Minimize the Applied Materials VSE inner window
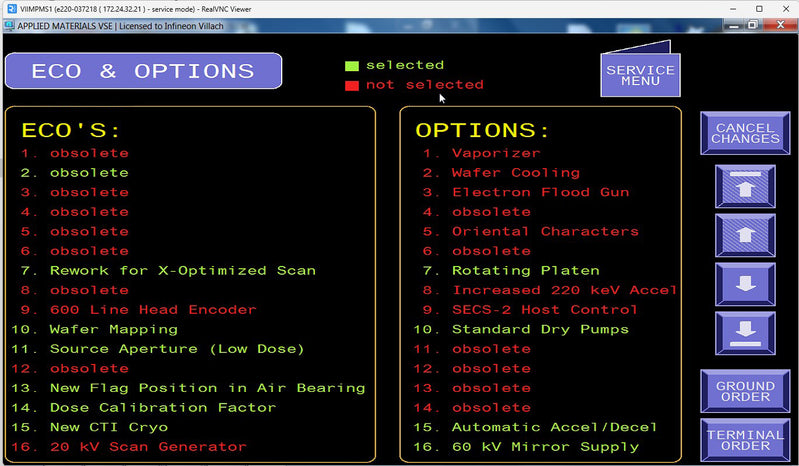Viewport: 799px width, 466px height. pyautogui.click(x=734, y=25)
